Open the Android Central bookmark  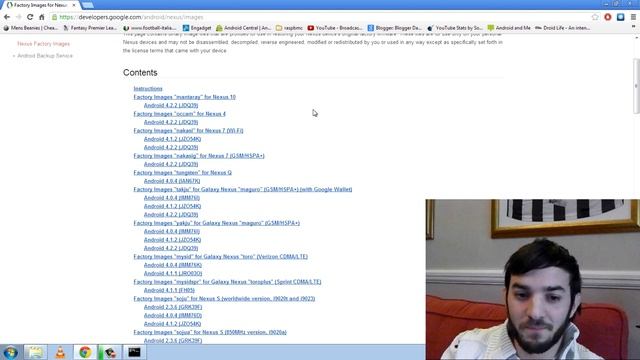click(243, 28)
